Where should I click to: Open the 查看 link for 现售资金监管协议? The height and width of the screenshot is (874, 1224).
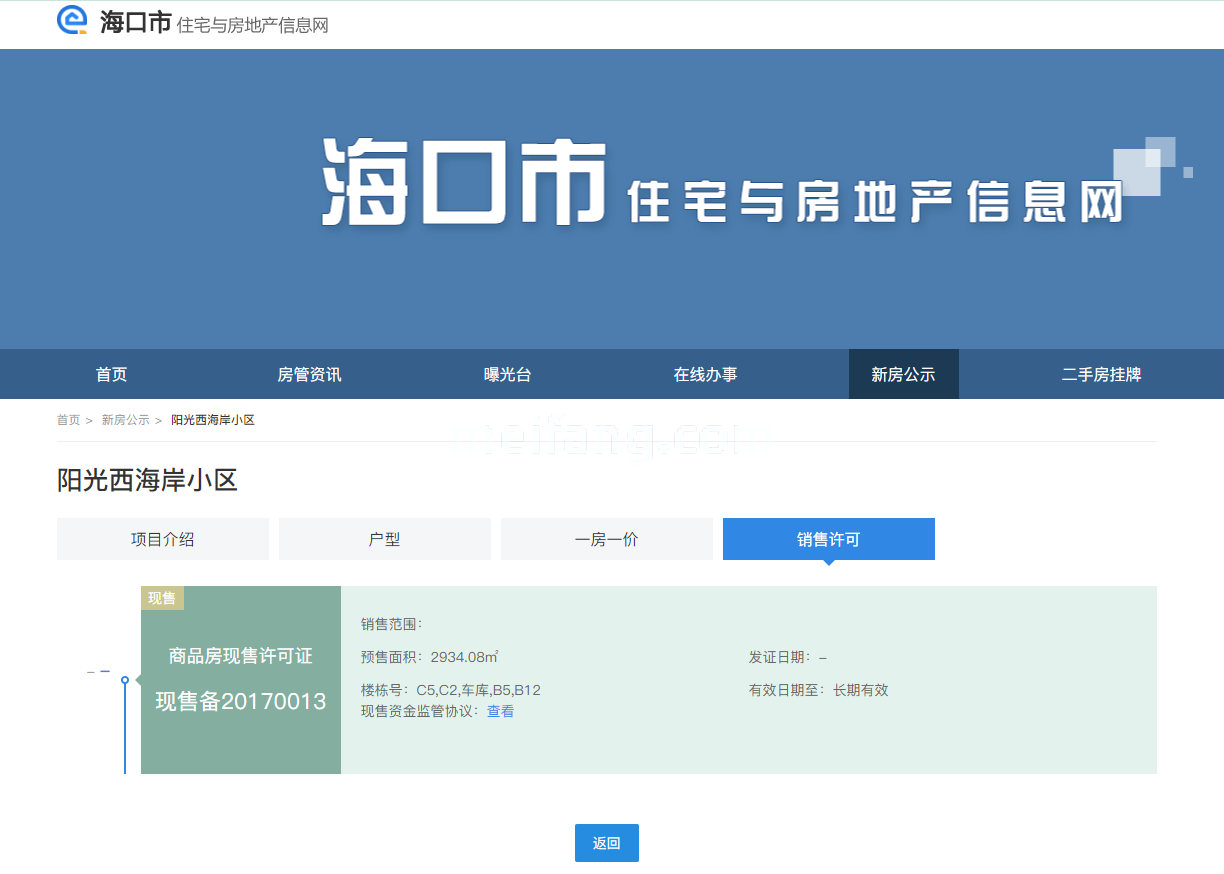pyautogui.click(x=500, y=711)
